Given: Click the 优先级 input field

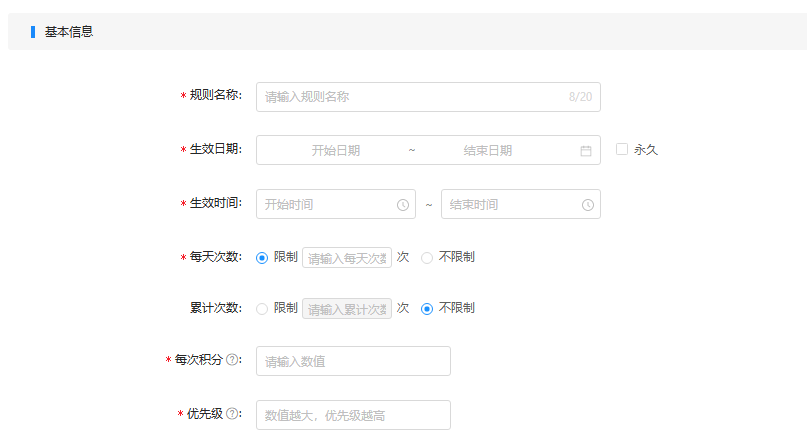Looking at the screenshot, I should point(353,415).
